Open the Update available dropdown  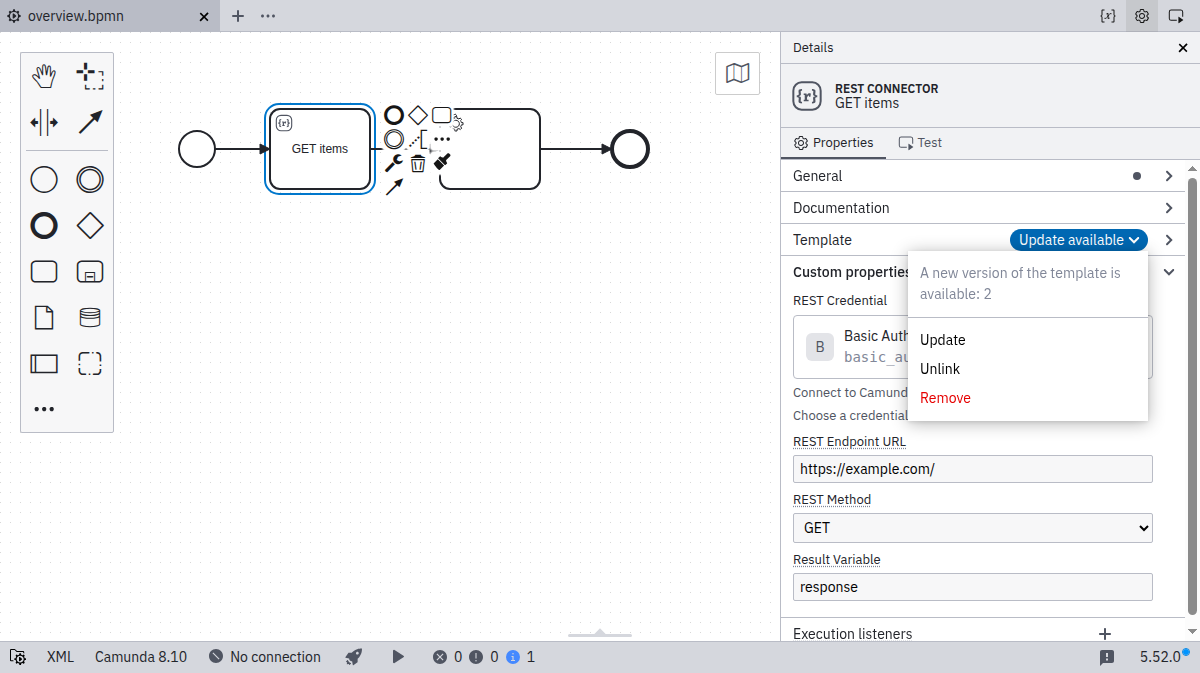pos(1079,240)
